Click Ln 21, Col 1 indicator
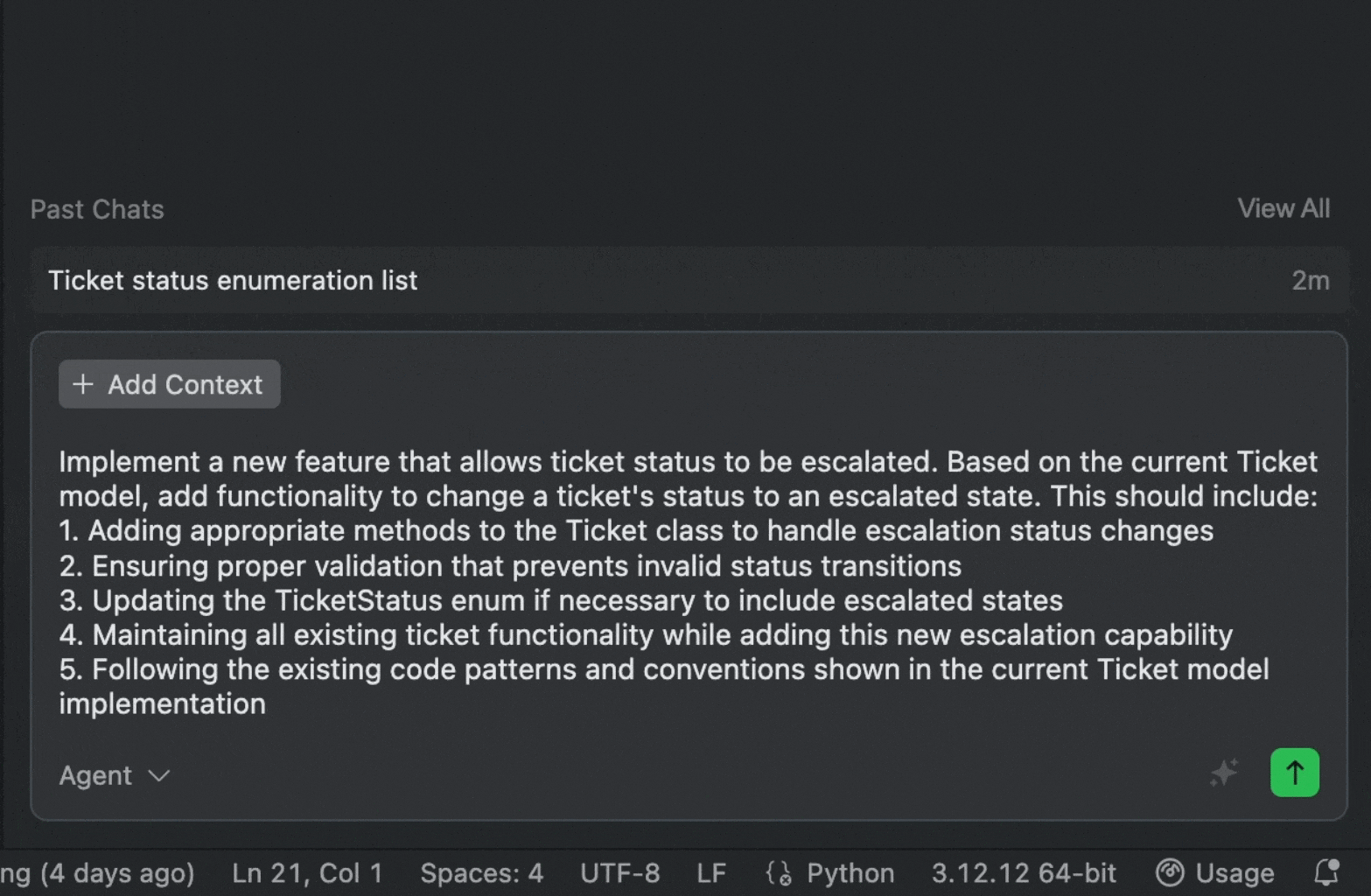This screenshot has width=1371, height=896. click(307, 872)
